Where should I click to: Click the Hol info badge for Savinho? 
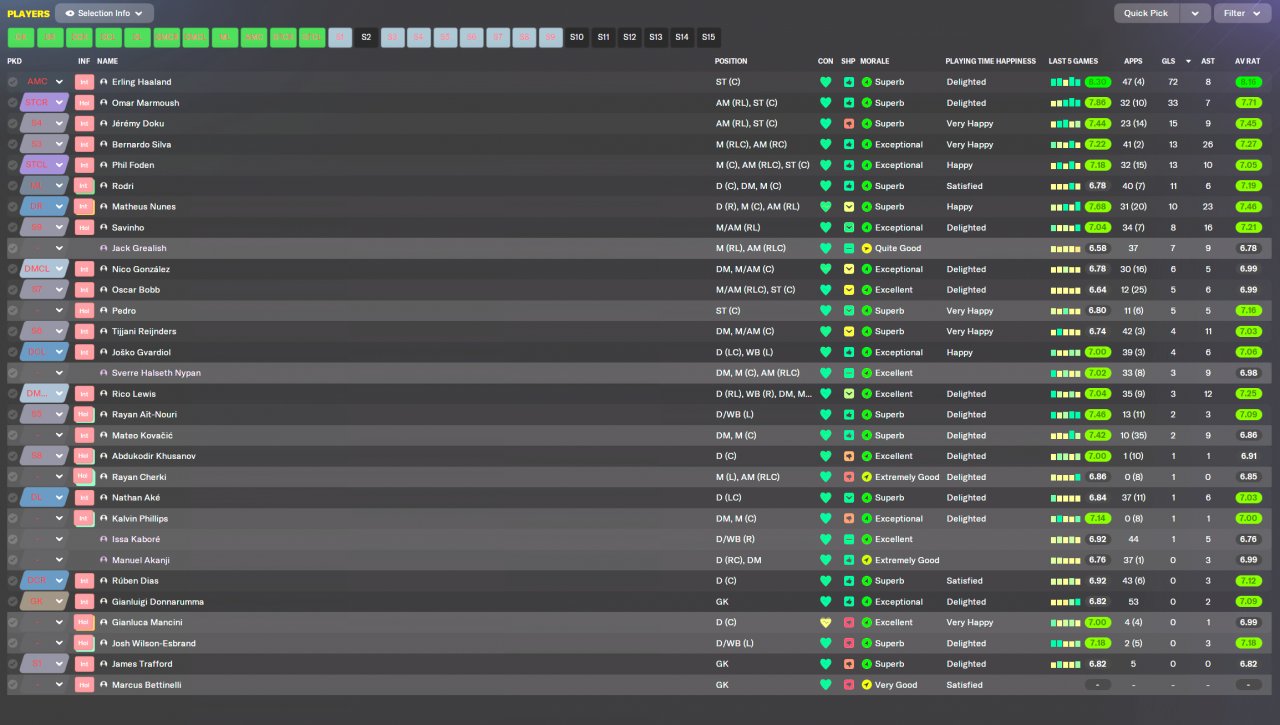(84, 227)
